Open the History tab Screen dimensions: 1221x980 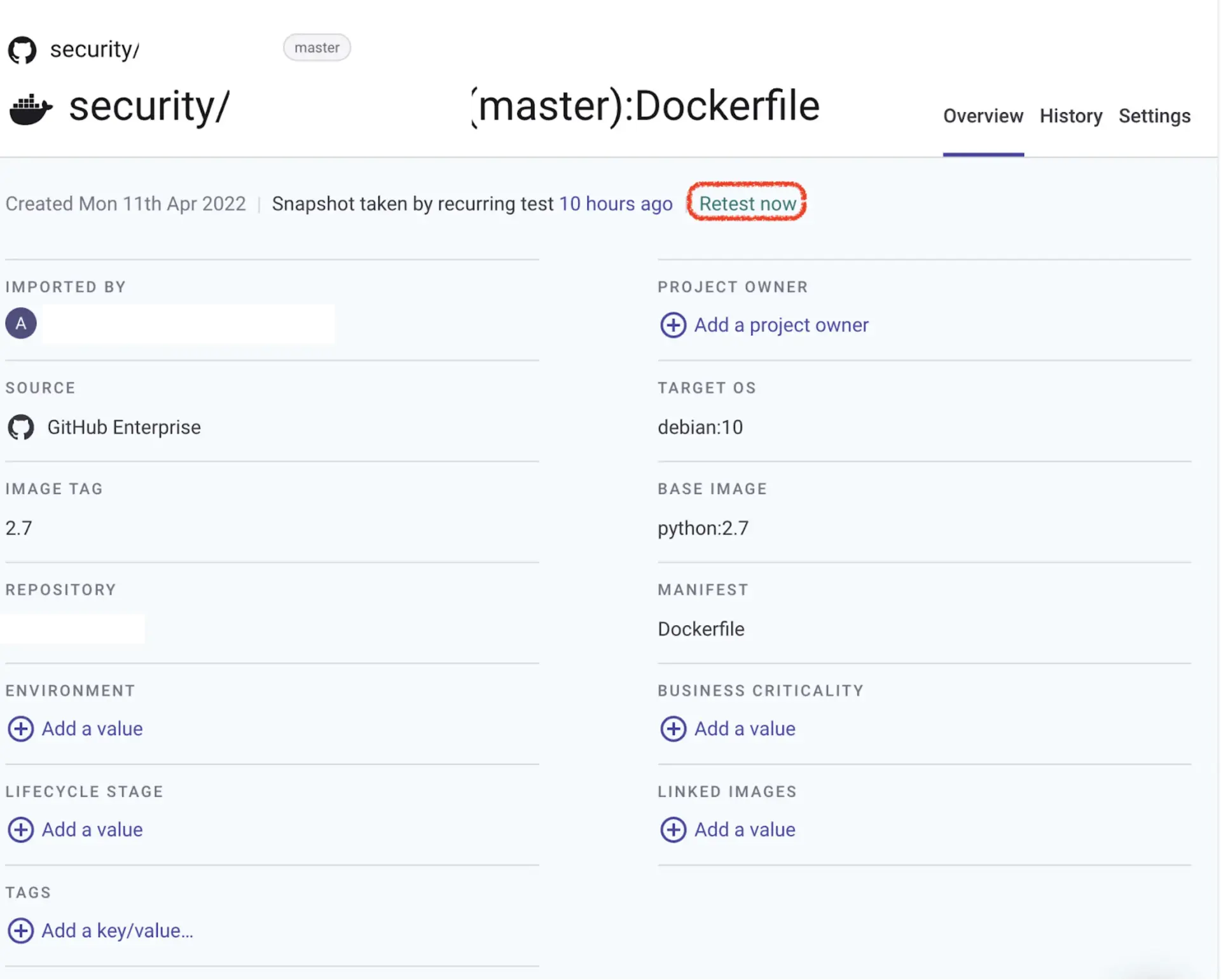(1070, 116)
